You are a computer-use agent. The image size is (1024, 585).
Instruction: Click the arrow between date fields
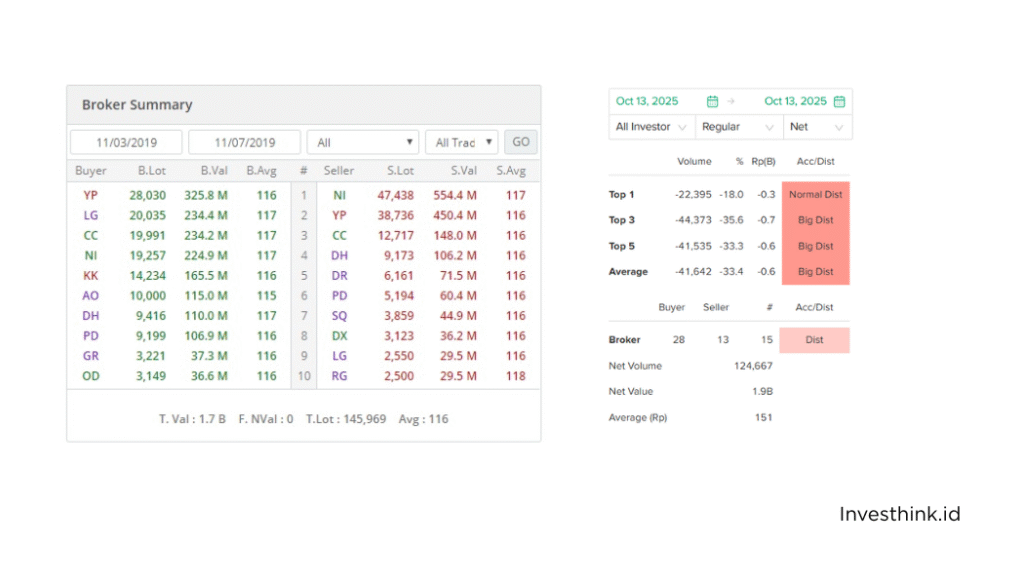pos(730,101)
